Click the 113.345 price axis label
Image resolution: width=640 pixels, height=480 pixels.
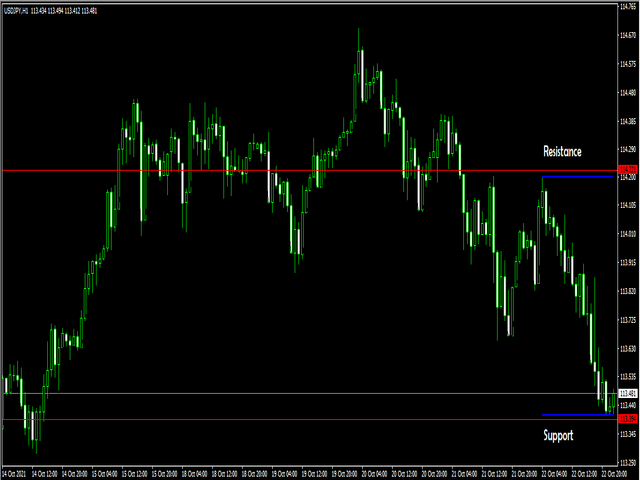[x=628, y=434]
